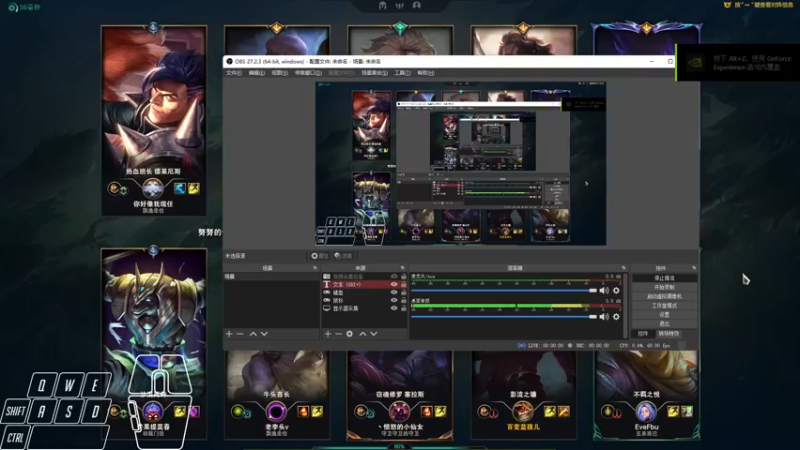
Task: Open the 帮助(H) menu in OBS
Action: point(426,73)
